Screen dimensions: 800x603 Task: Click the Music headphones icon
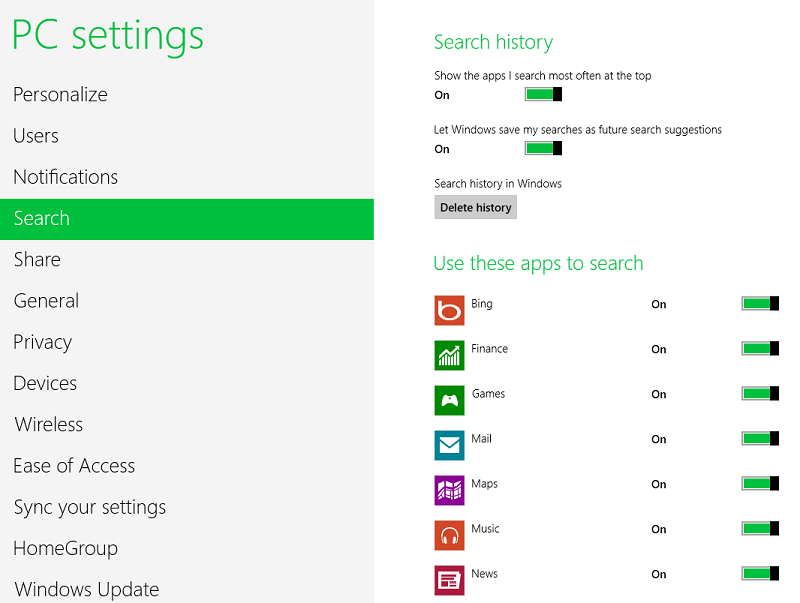tap(449, 535)
